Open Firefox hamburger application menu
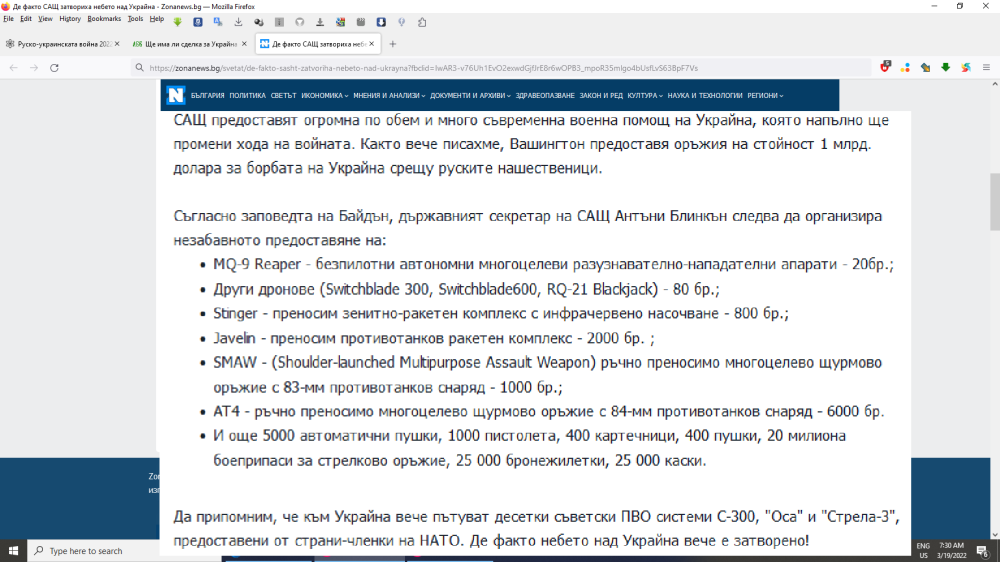Viewport: 1000px width, 562px height. (x=987, y=67)
